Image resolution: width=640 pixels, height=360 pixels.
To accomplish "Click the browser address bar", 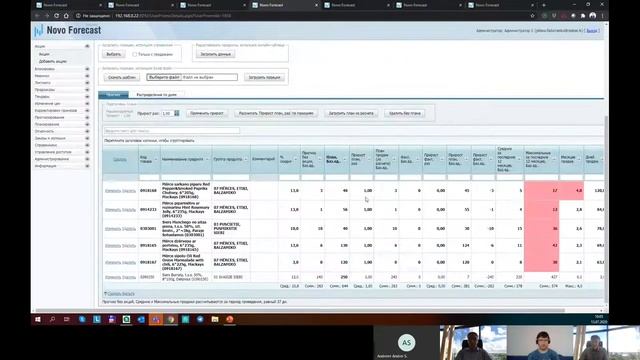I will click(302, 16).
